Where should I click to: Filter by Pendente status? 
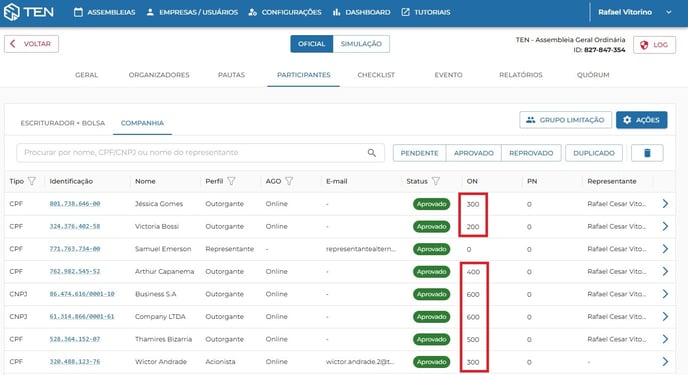click(419, 153)
